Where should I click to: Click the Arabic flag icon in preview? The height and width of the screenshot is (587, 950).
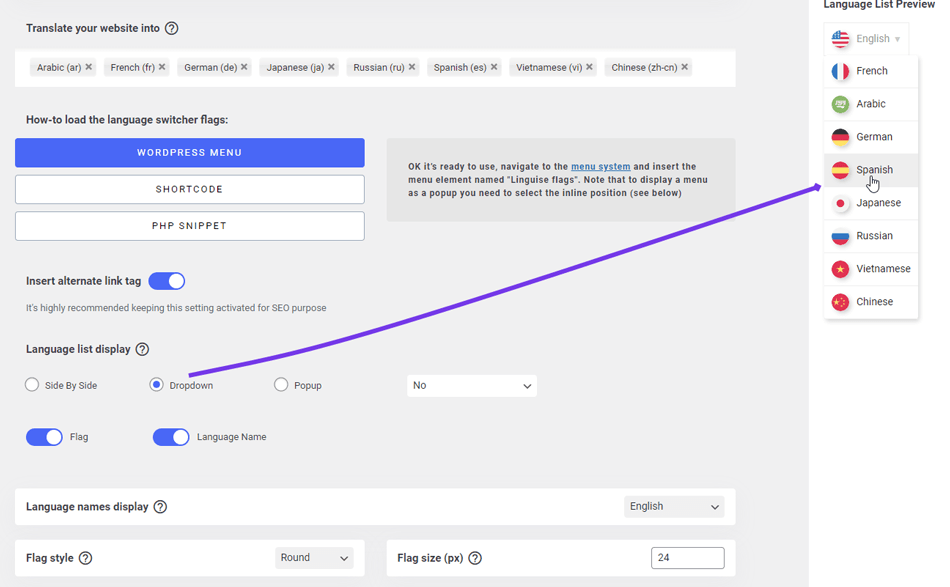(840, 104)
